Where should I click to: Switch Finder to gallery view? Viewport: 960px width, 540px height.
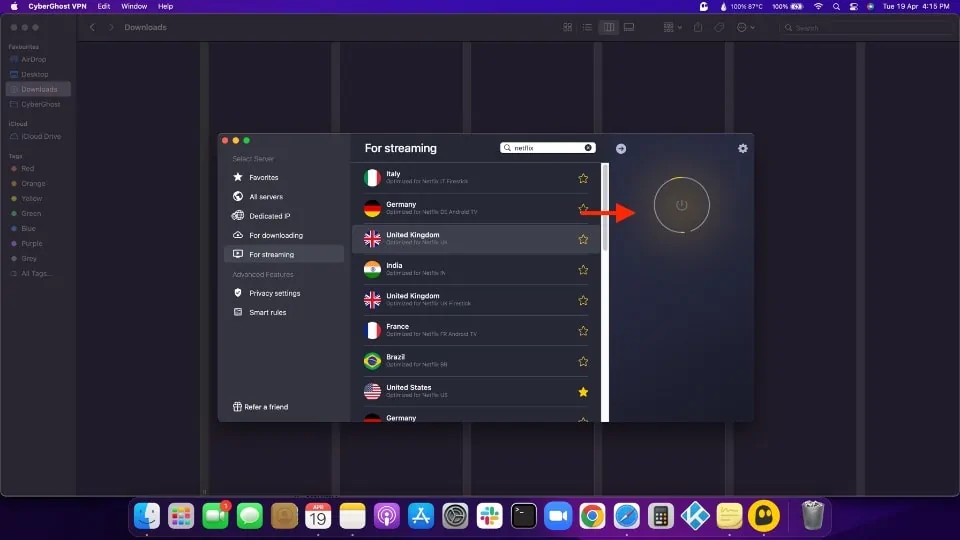pos(629,27)
